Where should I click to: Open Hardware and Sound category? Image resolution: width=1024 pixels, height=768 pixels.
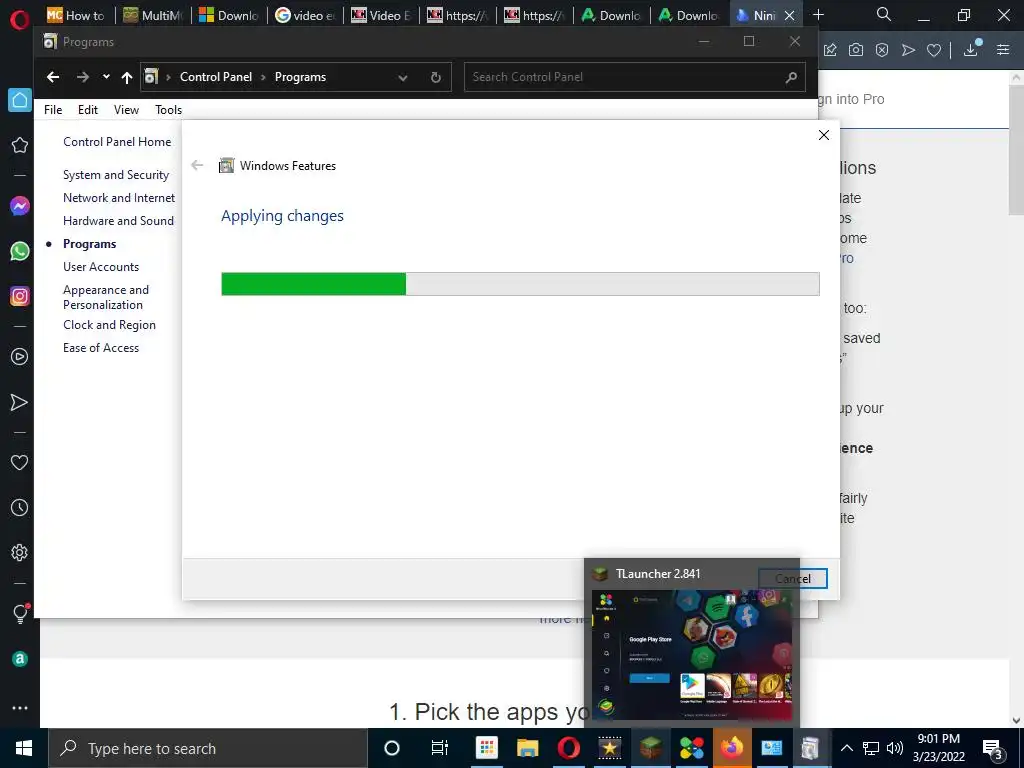pyautogui.click(x=118, y=221)
